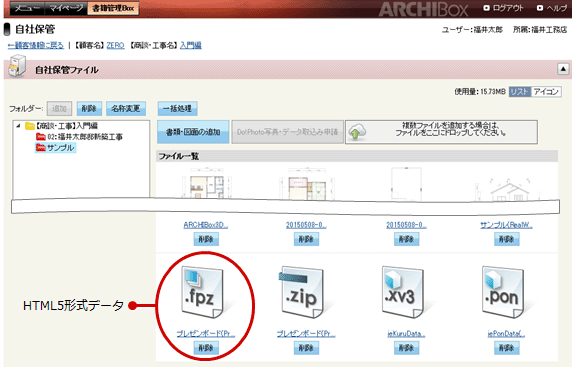Click the first floor plan thumbnail

click(x=206, y=183)
